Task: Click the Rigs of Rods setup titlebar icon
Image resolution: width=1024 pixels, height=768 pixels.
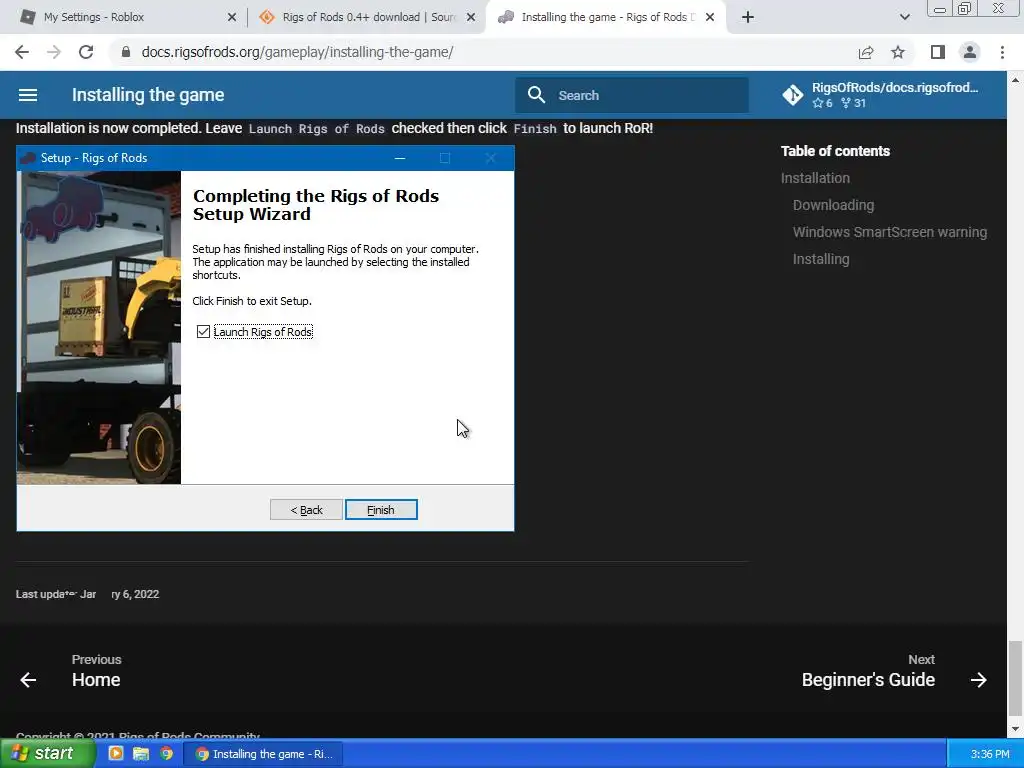Action: pos(28,158)
